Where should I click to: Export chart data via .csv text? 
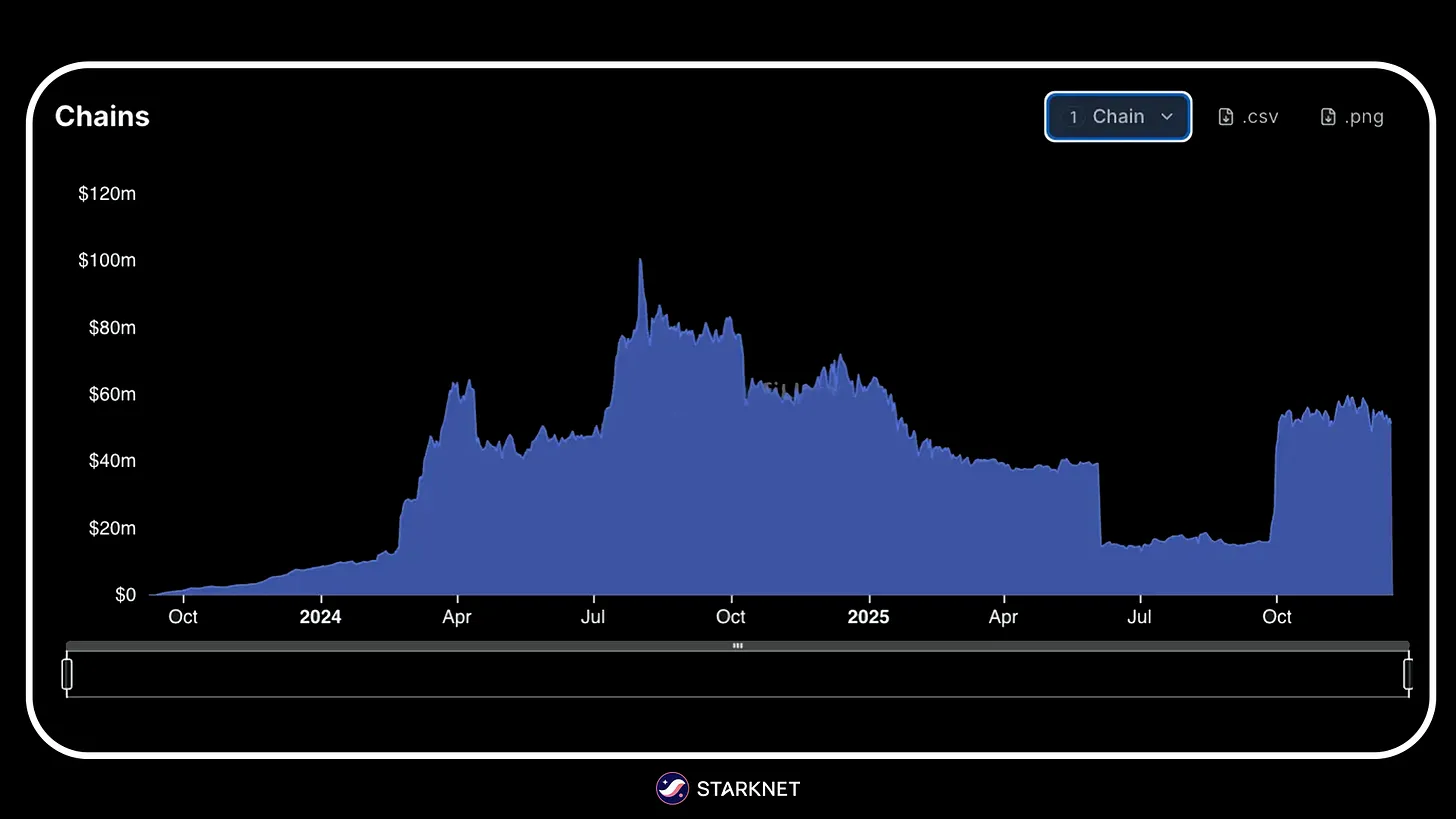[1260, 117]
